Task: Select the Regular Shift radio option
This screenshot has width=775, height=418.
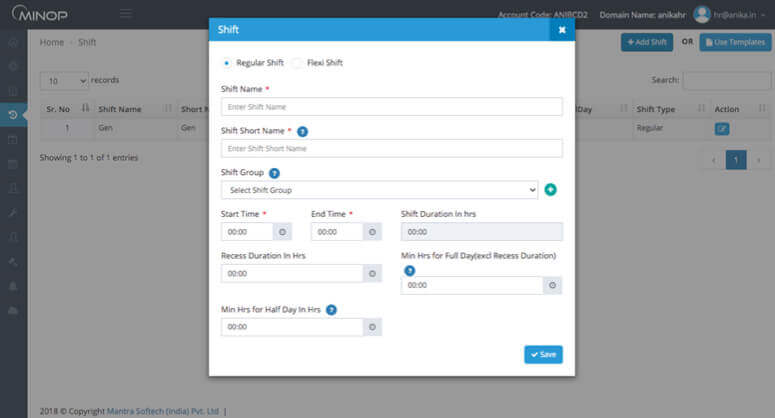Action: pos(226,63)
